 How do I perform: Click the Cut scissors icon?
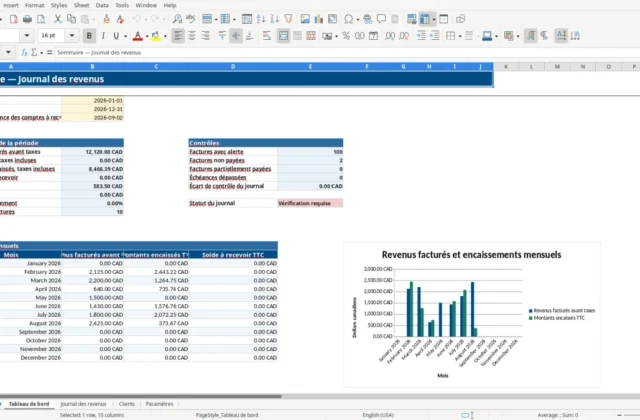pyautogui.click(x=58, y=19)
